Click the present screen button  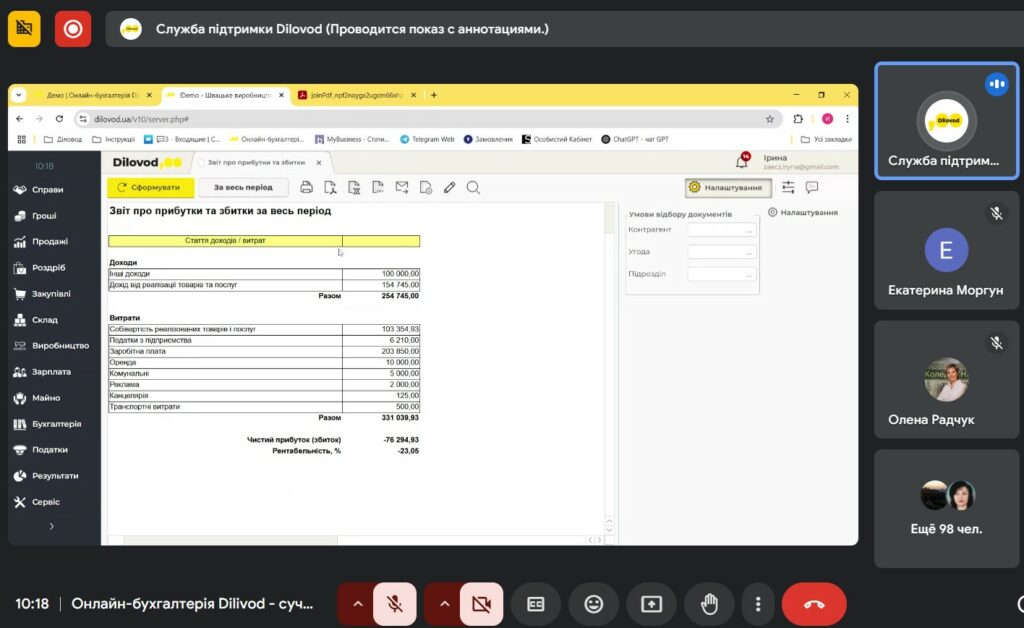click(x=651, y=604)
